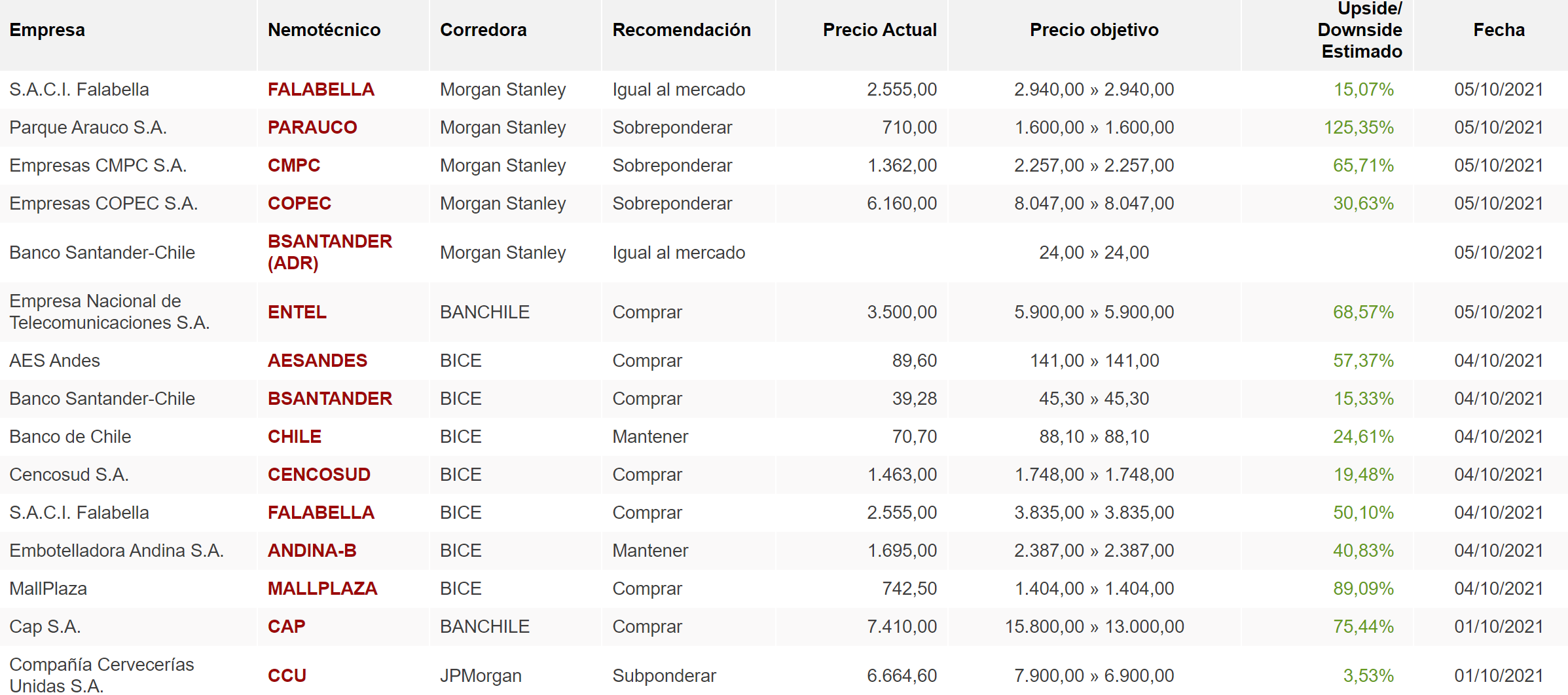Open the COPEC ticker link

click(299, 203)
